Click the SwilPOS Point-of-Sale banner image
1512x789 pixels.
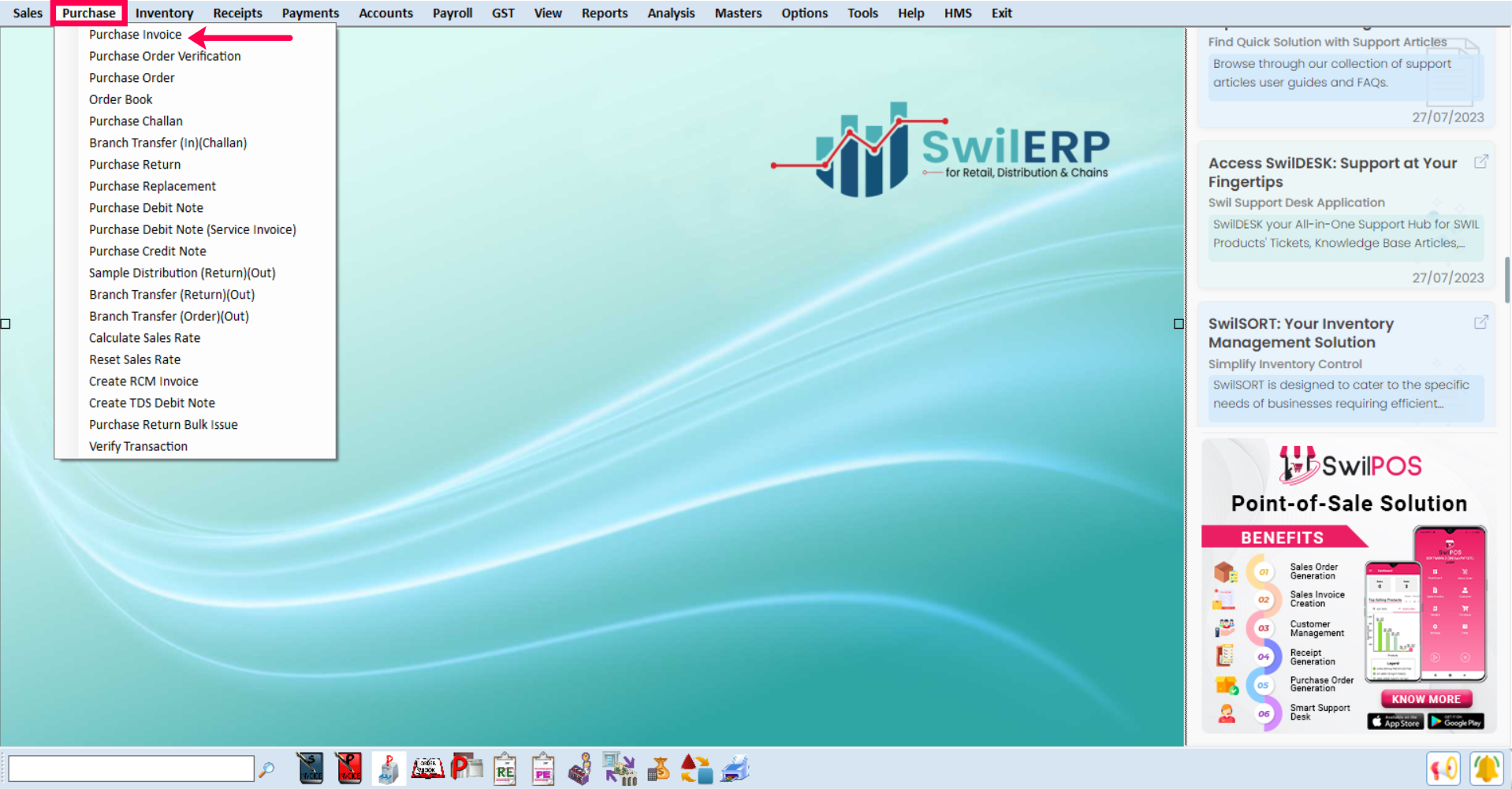click(1348, 587)
